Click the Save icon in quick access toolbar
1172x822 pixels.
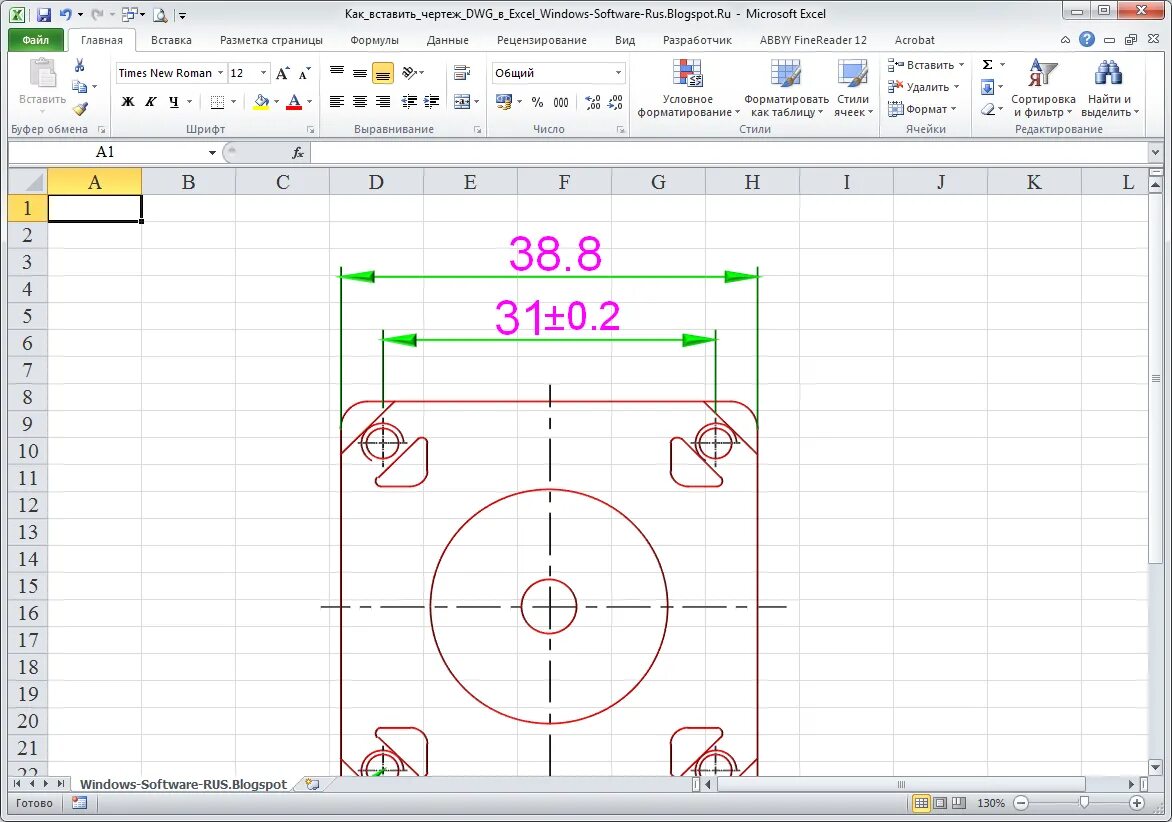43,14
